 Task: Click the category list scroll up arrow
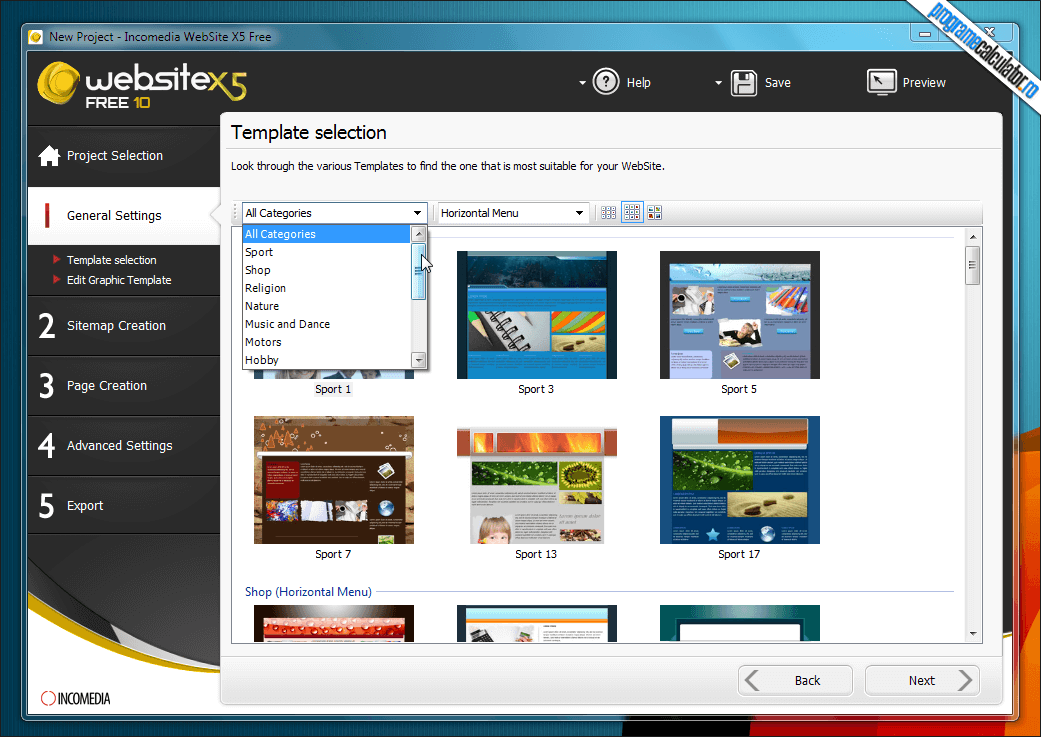tap(418, 234)
